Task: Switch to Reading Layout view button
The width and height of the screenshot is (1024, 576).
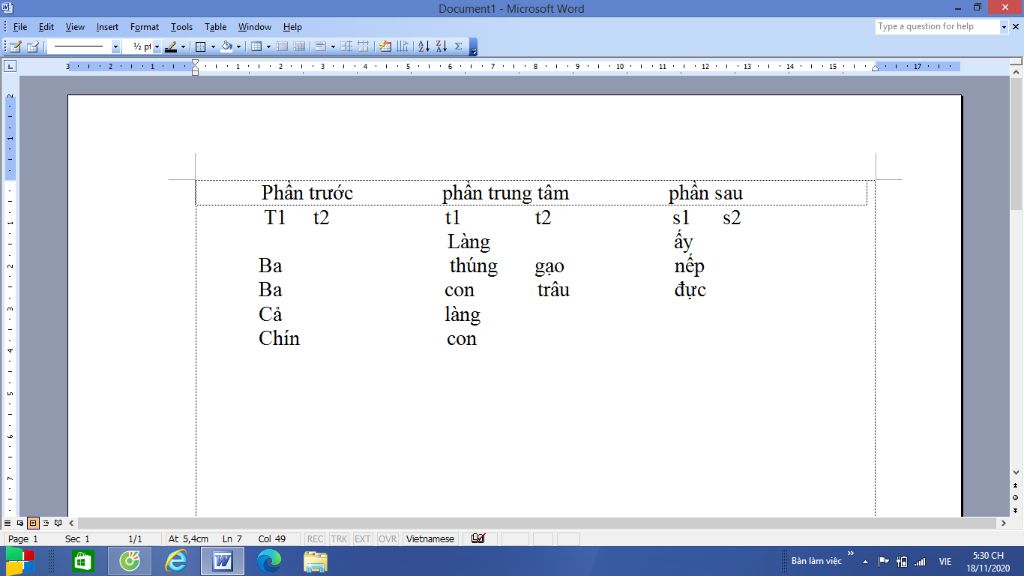Action: click(x=58, y=523)
